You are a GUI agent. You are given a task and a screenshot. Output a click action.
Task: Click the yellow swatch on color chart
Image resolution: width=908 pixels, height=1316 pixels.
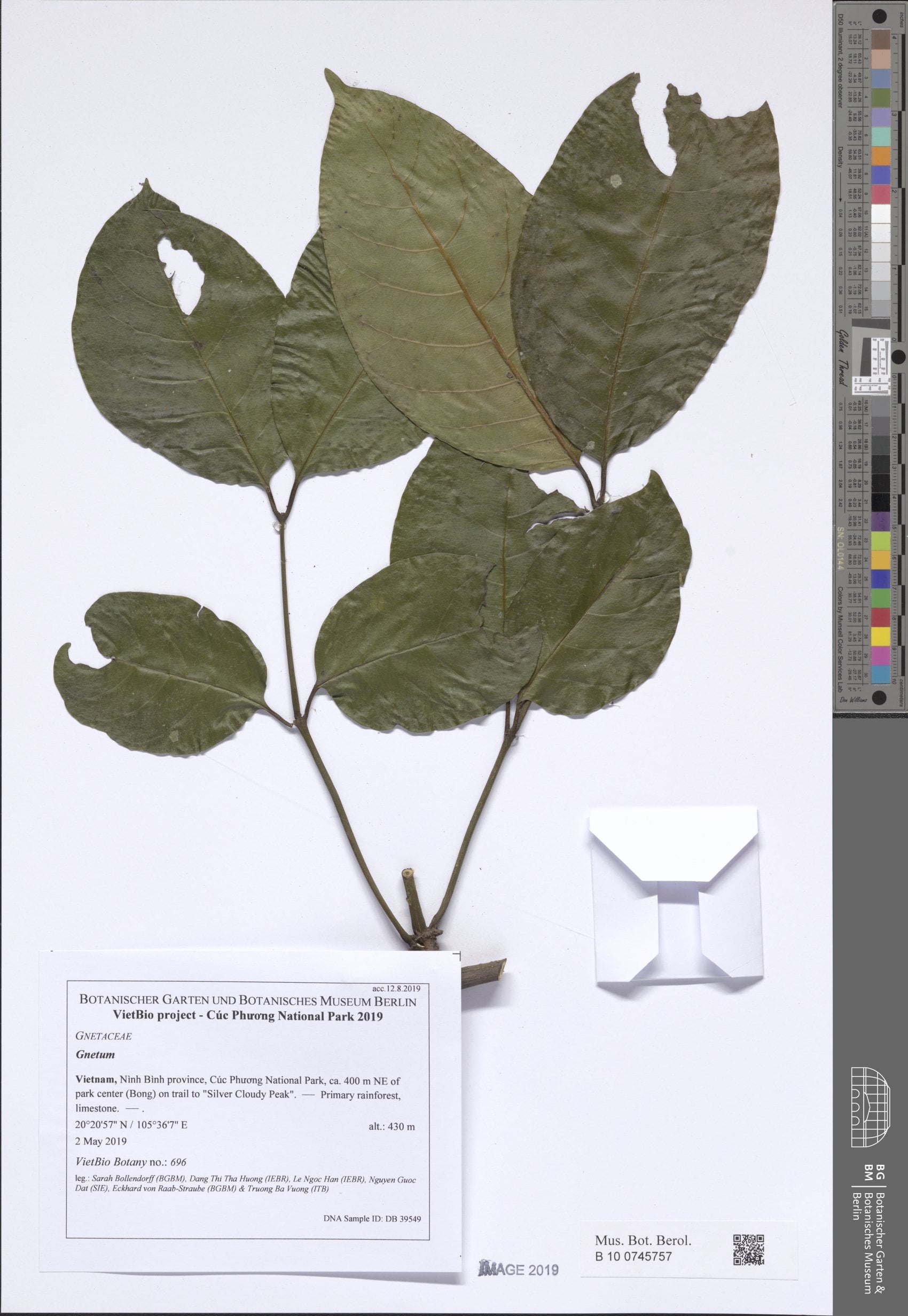point(880,637)
